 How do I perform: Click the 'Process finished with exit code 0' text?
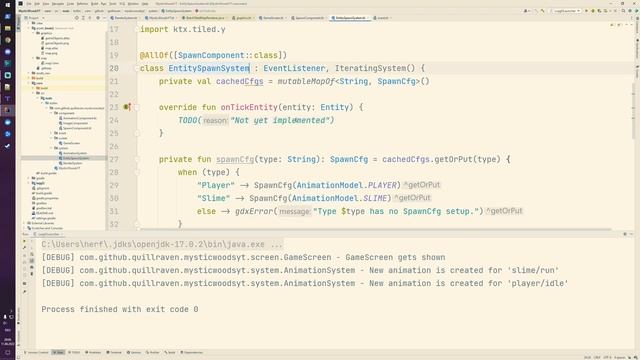tap(120, 309)
